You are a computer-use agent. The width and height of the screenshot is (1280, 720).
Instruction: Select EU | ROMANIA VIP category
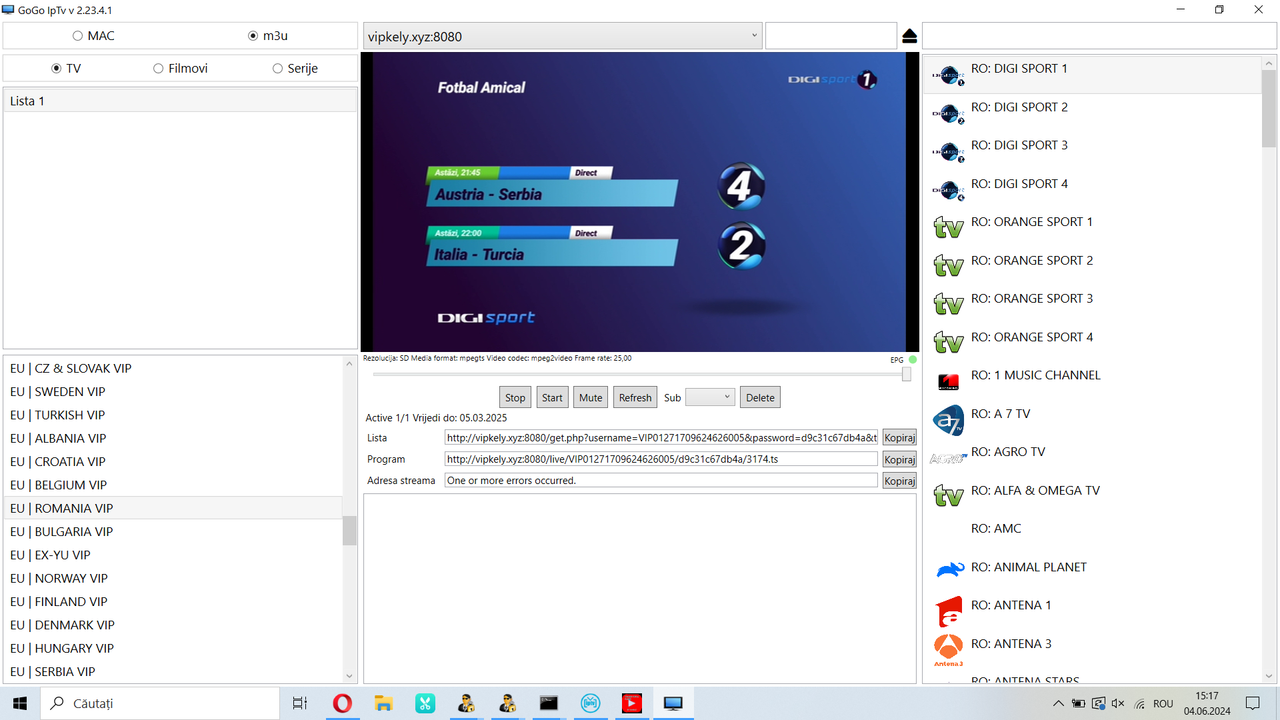[172, 508]
